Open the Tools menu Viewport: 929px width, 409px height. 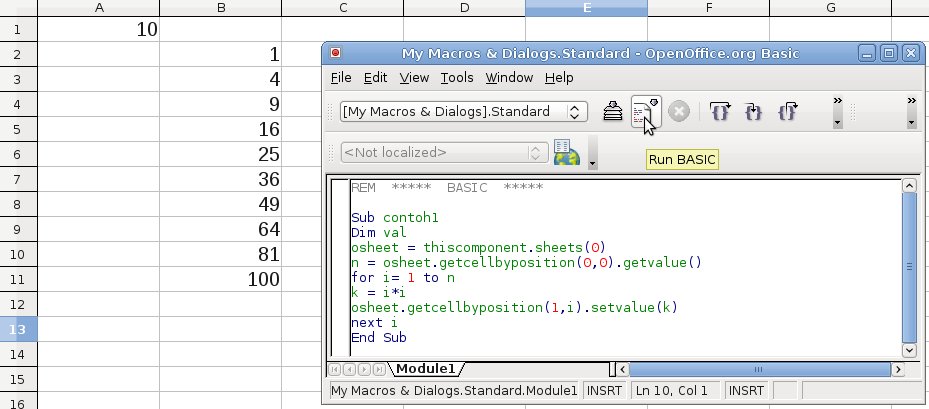tap(457, 77)
